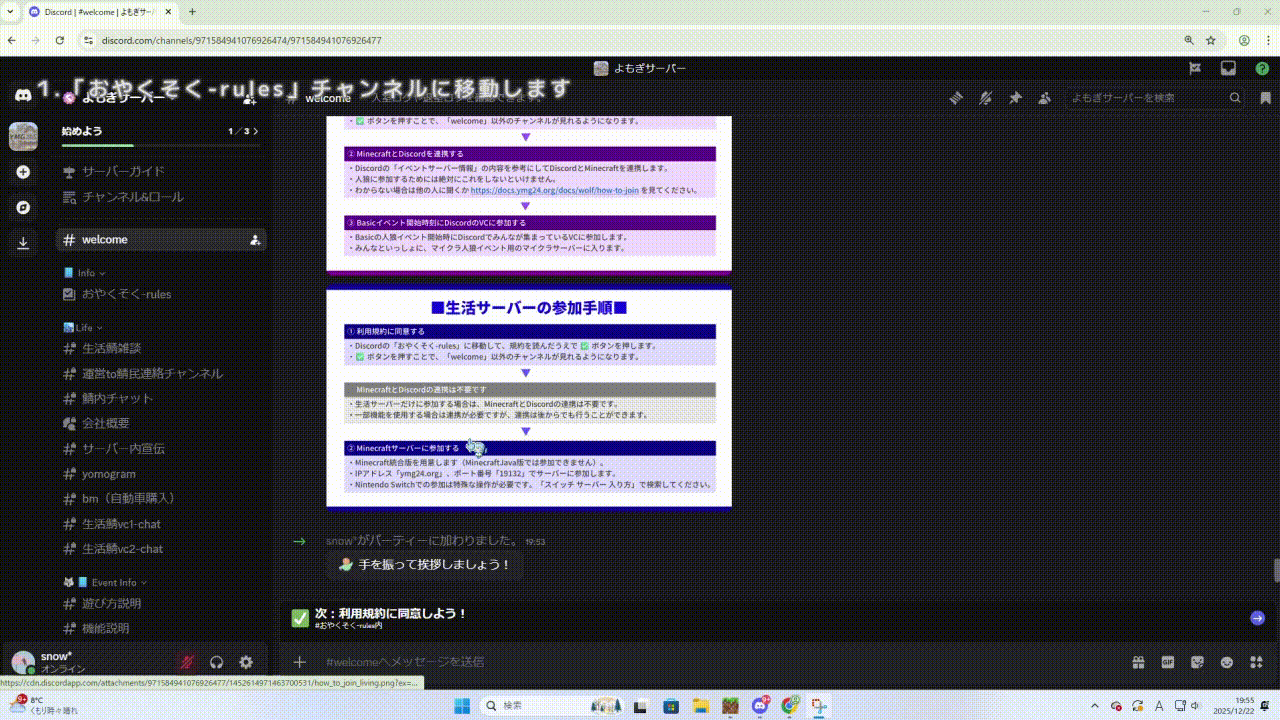Open the sticker picker icon
1280x720 pixels.
(1197, 662)
